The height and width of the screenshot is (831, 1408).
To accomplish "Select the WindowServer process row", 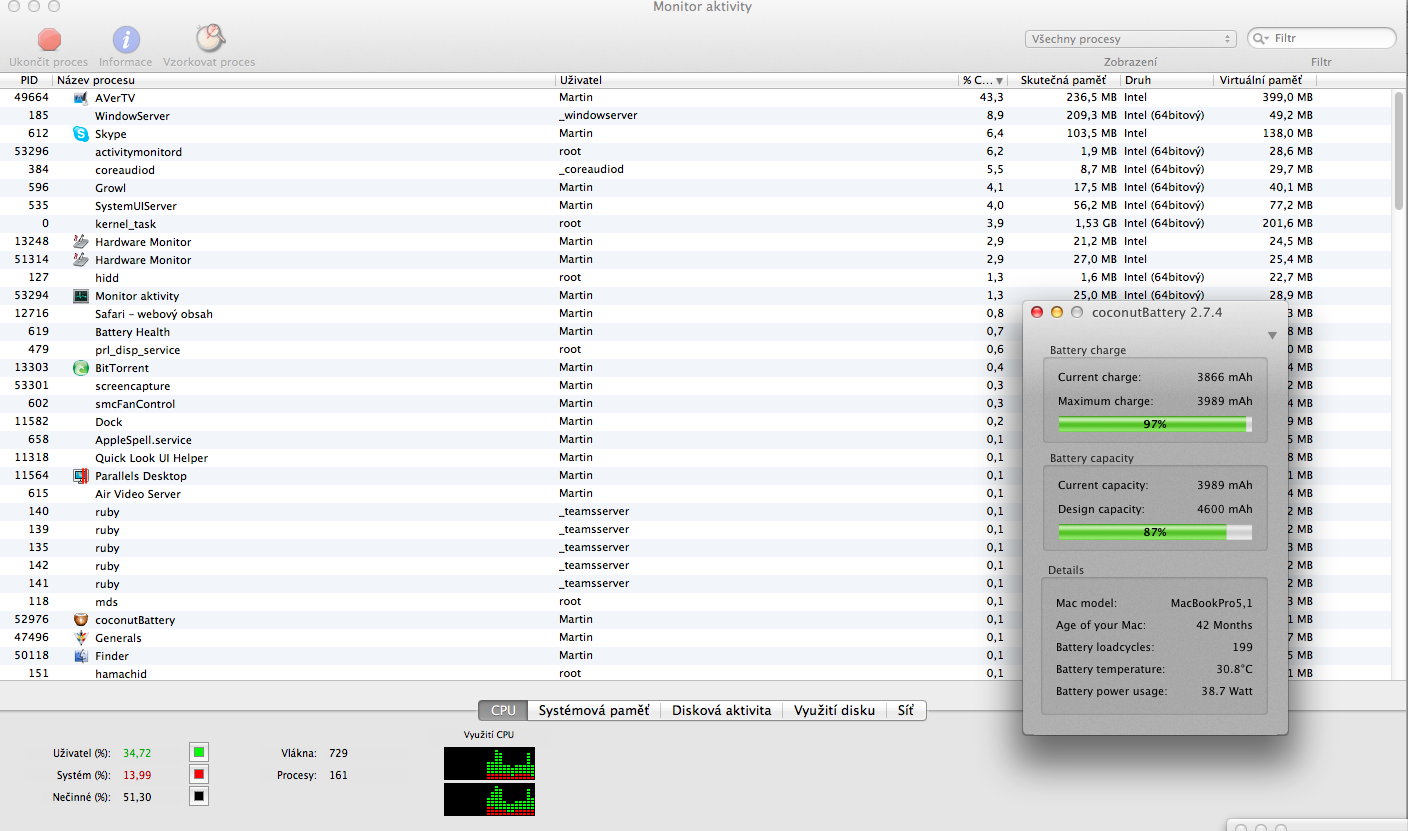I will pyautogui.click(x=696, y=116).
